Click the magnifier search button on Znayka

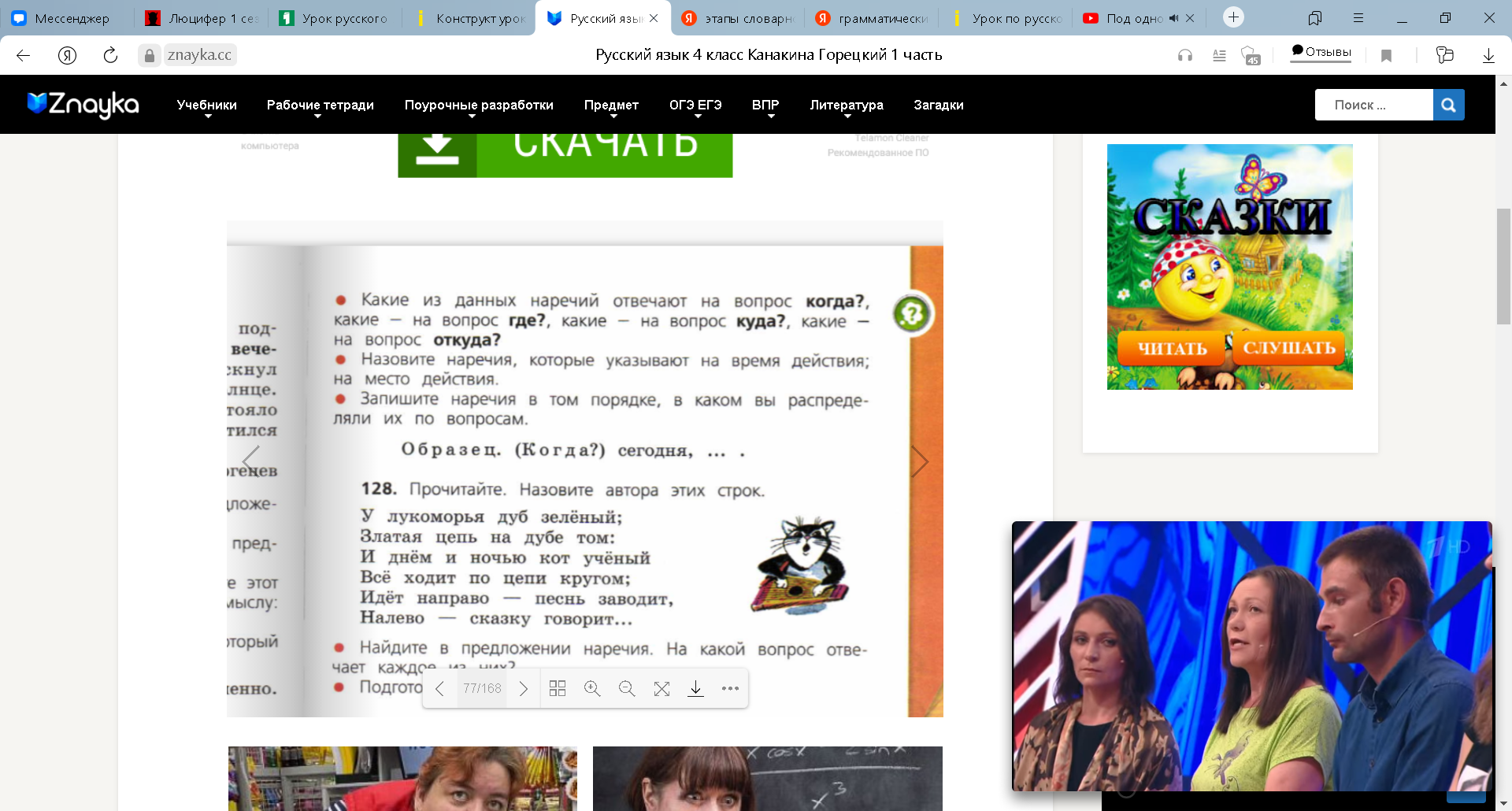coord(1448,105)
